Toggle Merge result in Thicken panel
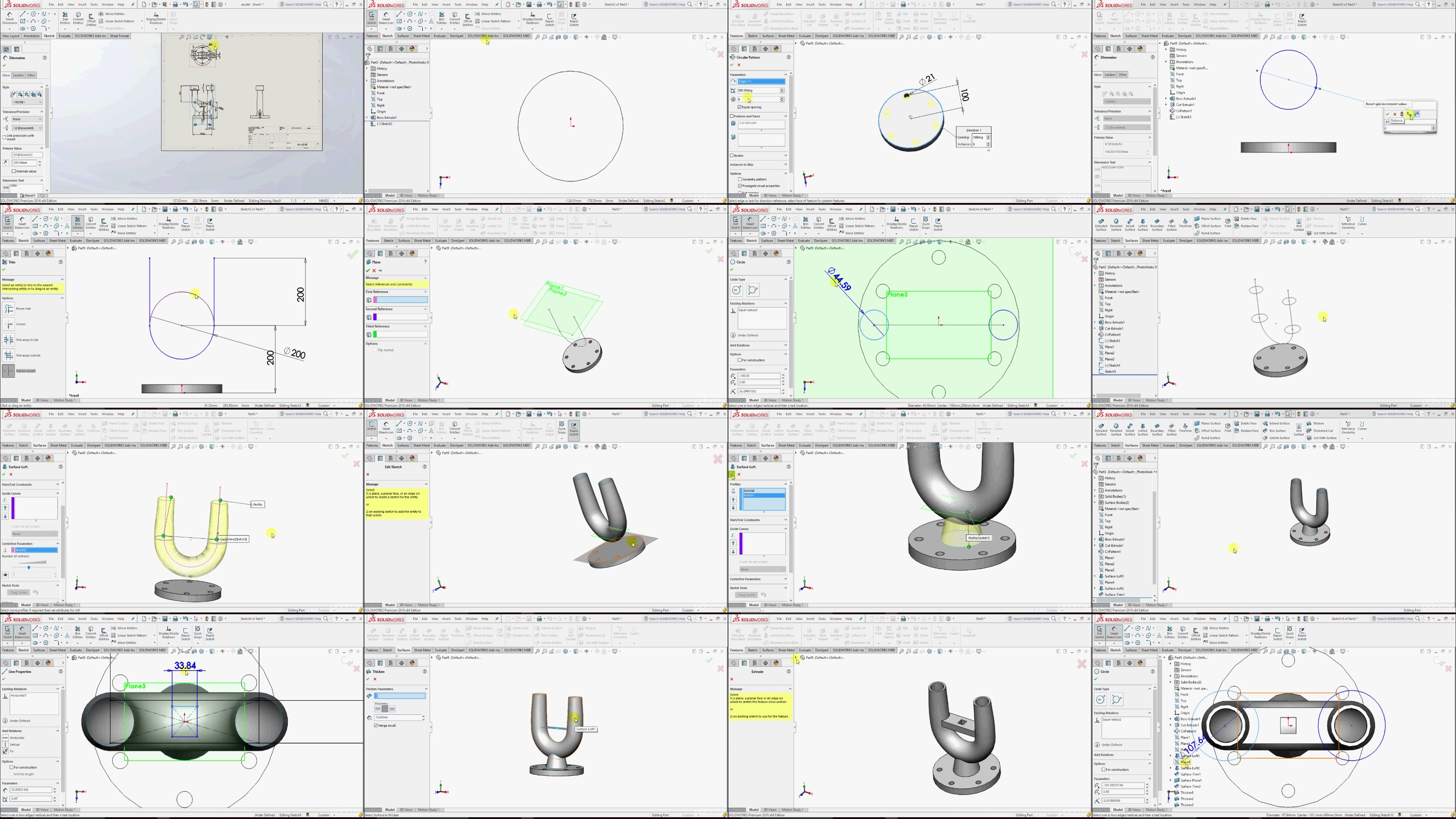The image size is (1456, 819). [376, 725]
